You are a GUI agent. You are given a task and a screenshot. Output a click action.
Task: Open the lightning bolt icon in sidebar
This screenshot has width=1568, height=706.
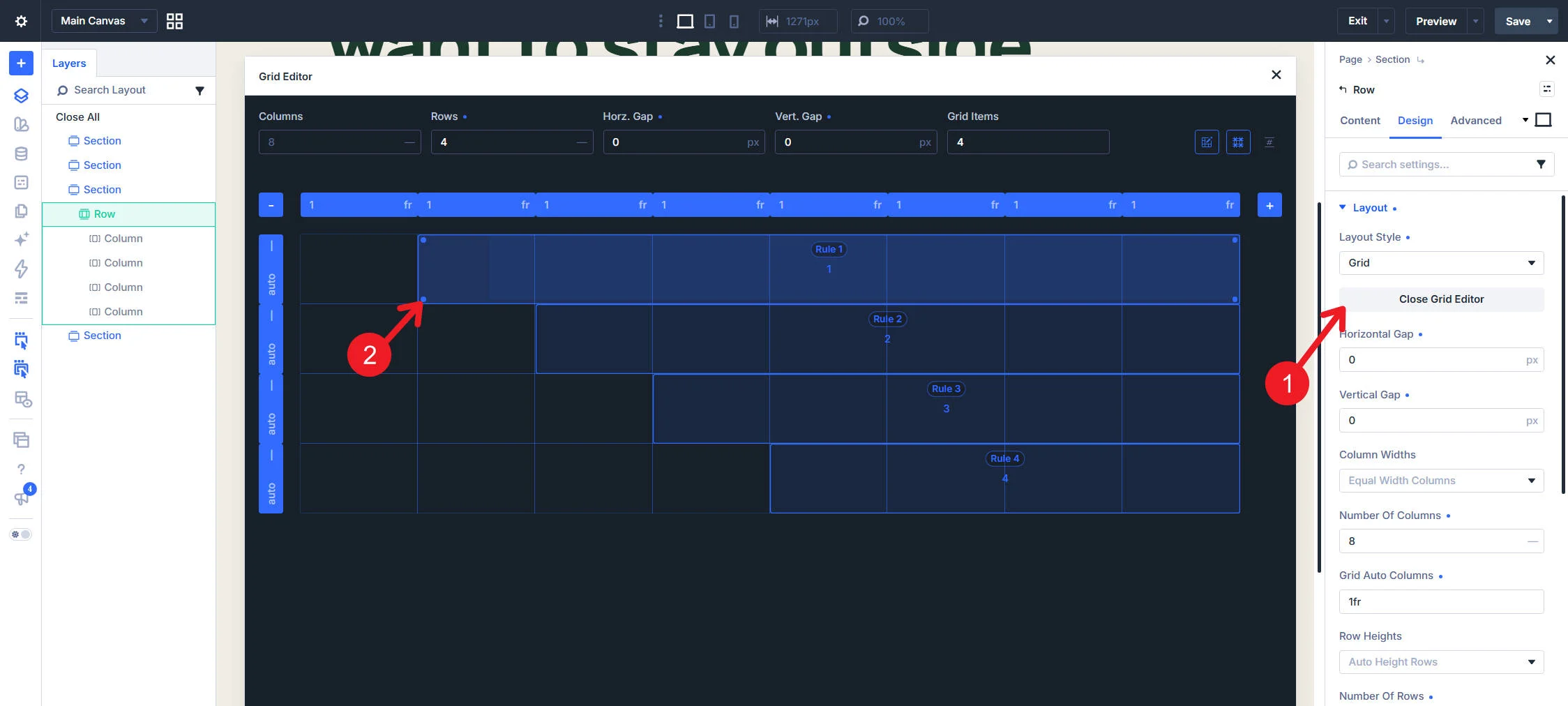pyautogui.click(x=21, y=269)
